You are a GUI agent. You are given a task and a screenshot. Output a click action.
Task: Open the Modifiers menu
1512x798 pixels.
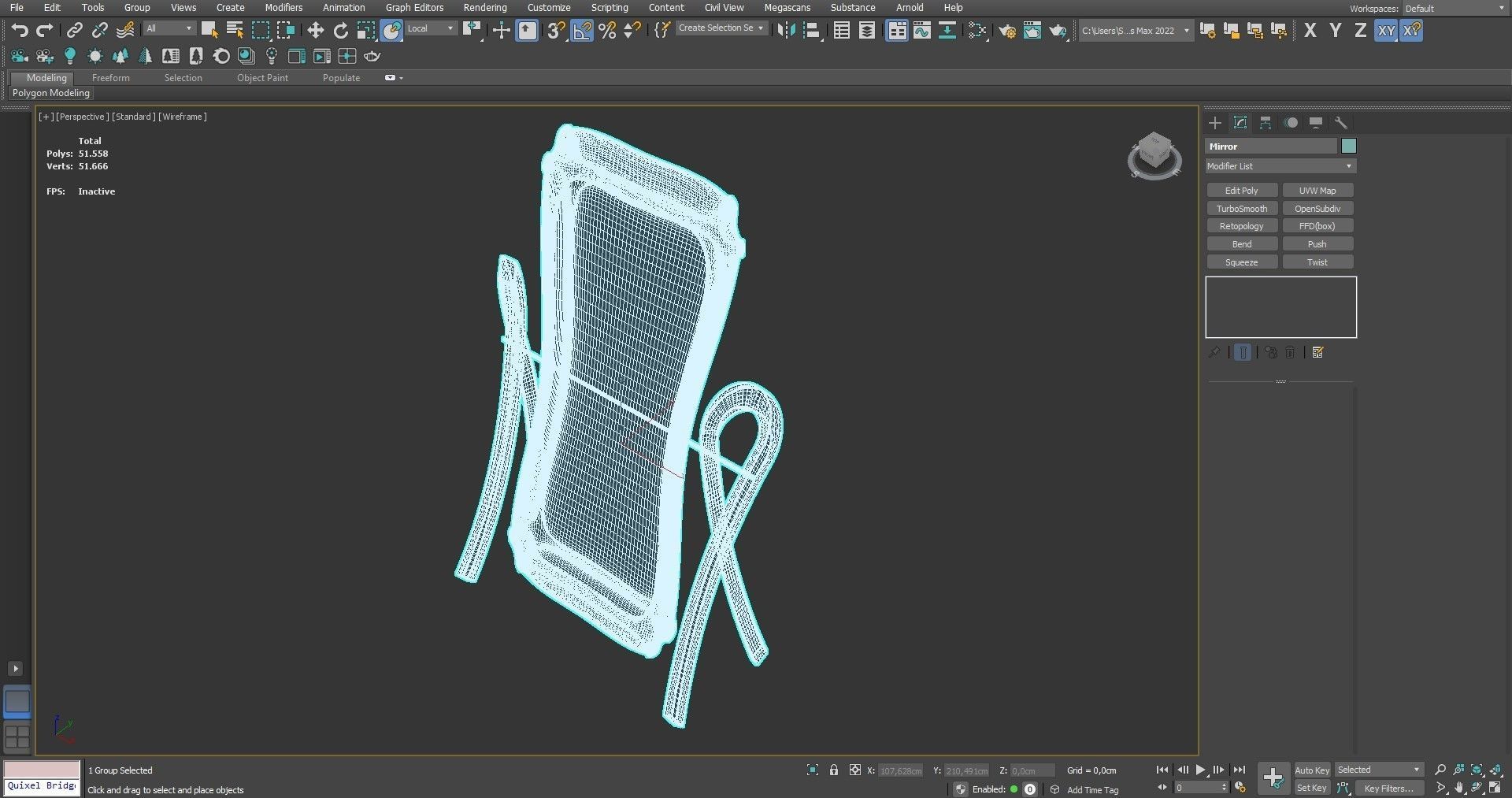(x=283, y=8)
